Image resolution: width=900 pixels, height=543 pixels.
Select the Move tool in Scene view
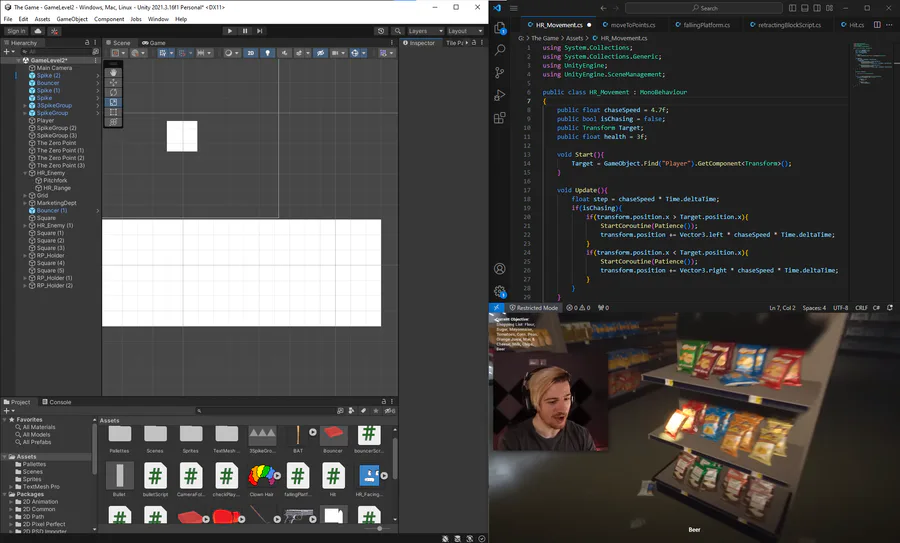[x=113, y=82]
